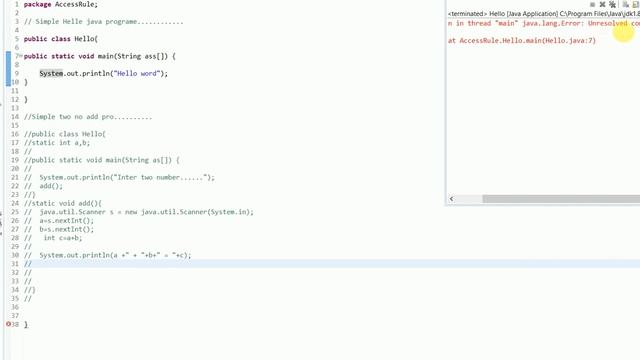Click Remove All Terminated Launches double-X icon
Image resolution: width=640 pixels, height=360 pixels.
(x=613, y=4)
